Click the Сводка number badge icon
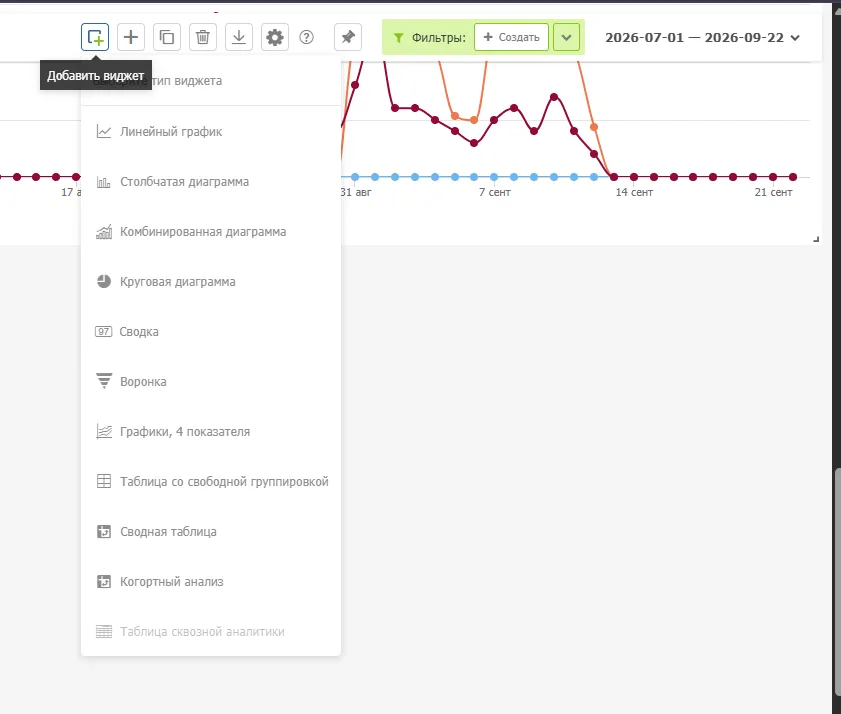The height and width of the screenshot is (714, 841). coord(104,332)
